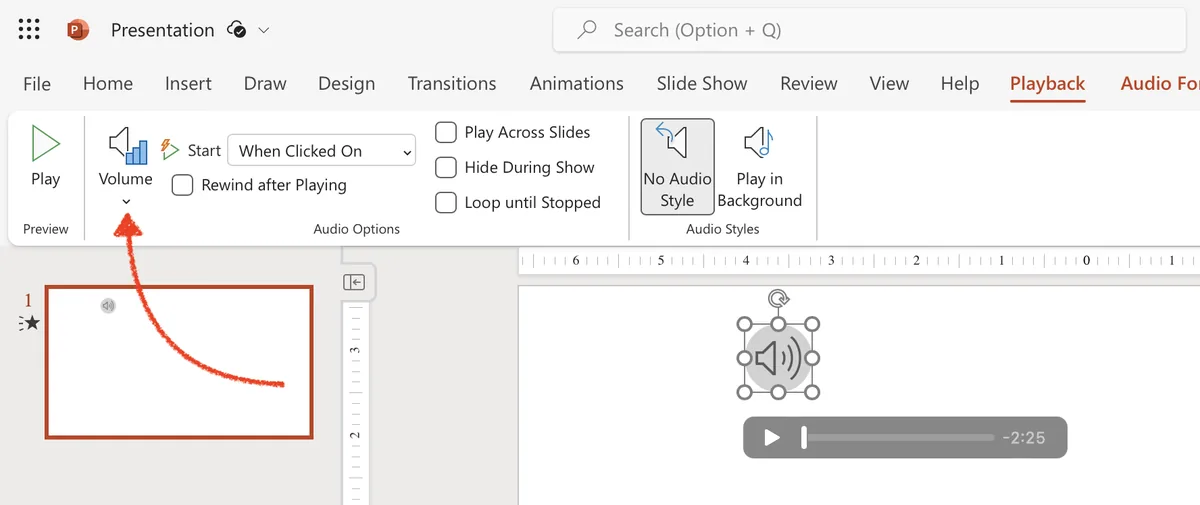Select the audio speaker object on slide
Image resolution: width=1200 pixels, height=505 pixels.
pos(778,358)
